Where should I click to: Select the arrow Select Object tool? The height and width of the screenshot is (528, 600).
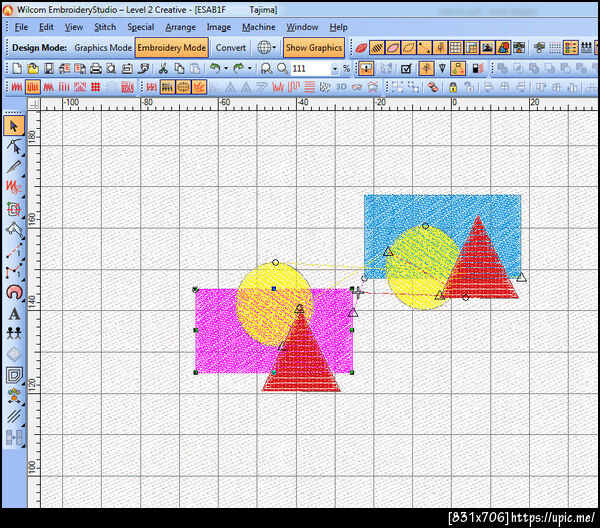(14, 126)
